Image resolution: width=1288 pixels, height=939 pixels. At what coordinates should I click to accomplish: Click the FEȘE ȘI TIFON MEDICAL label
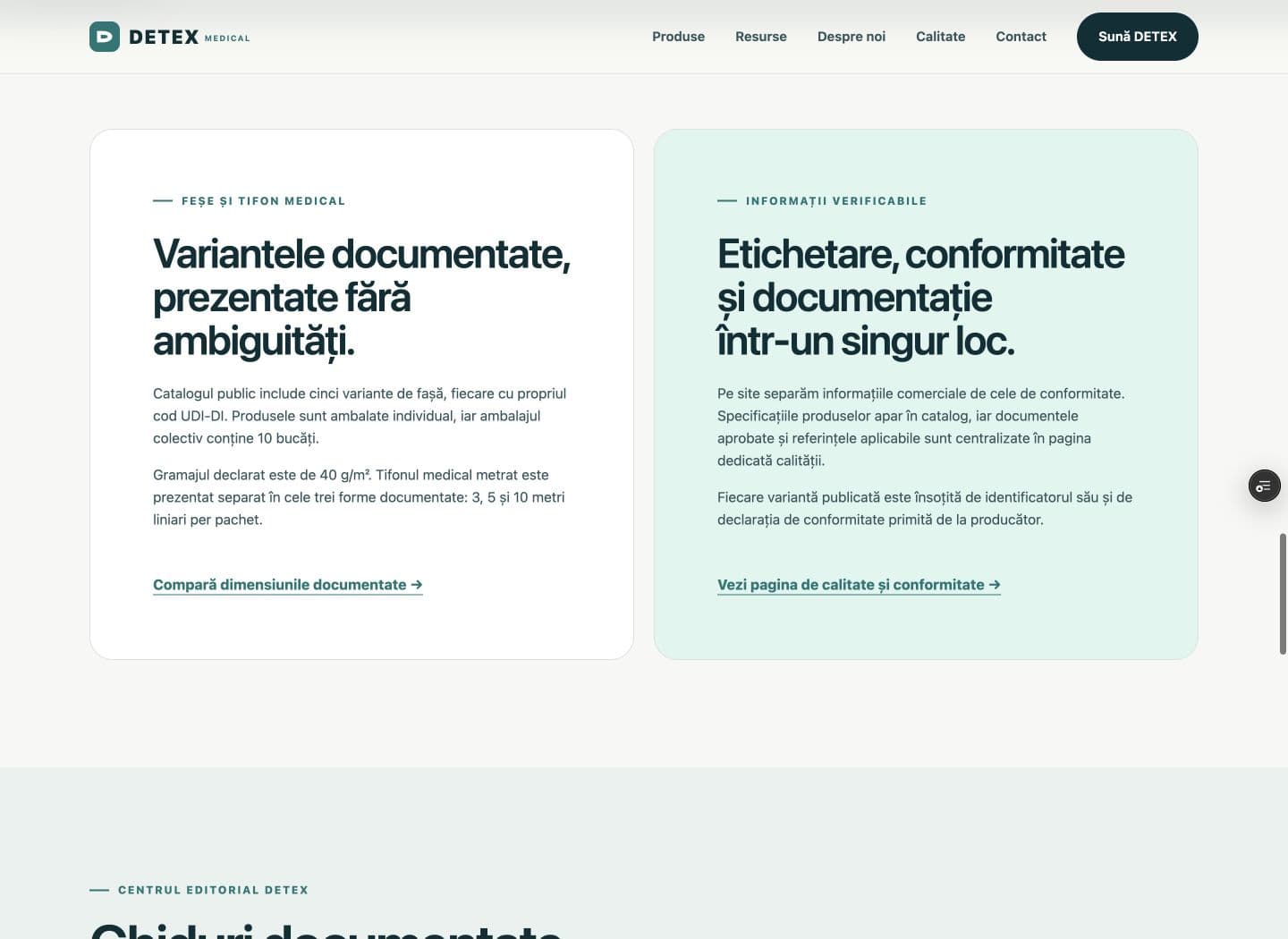tap(263, 201)
